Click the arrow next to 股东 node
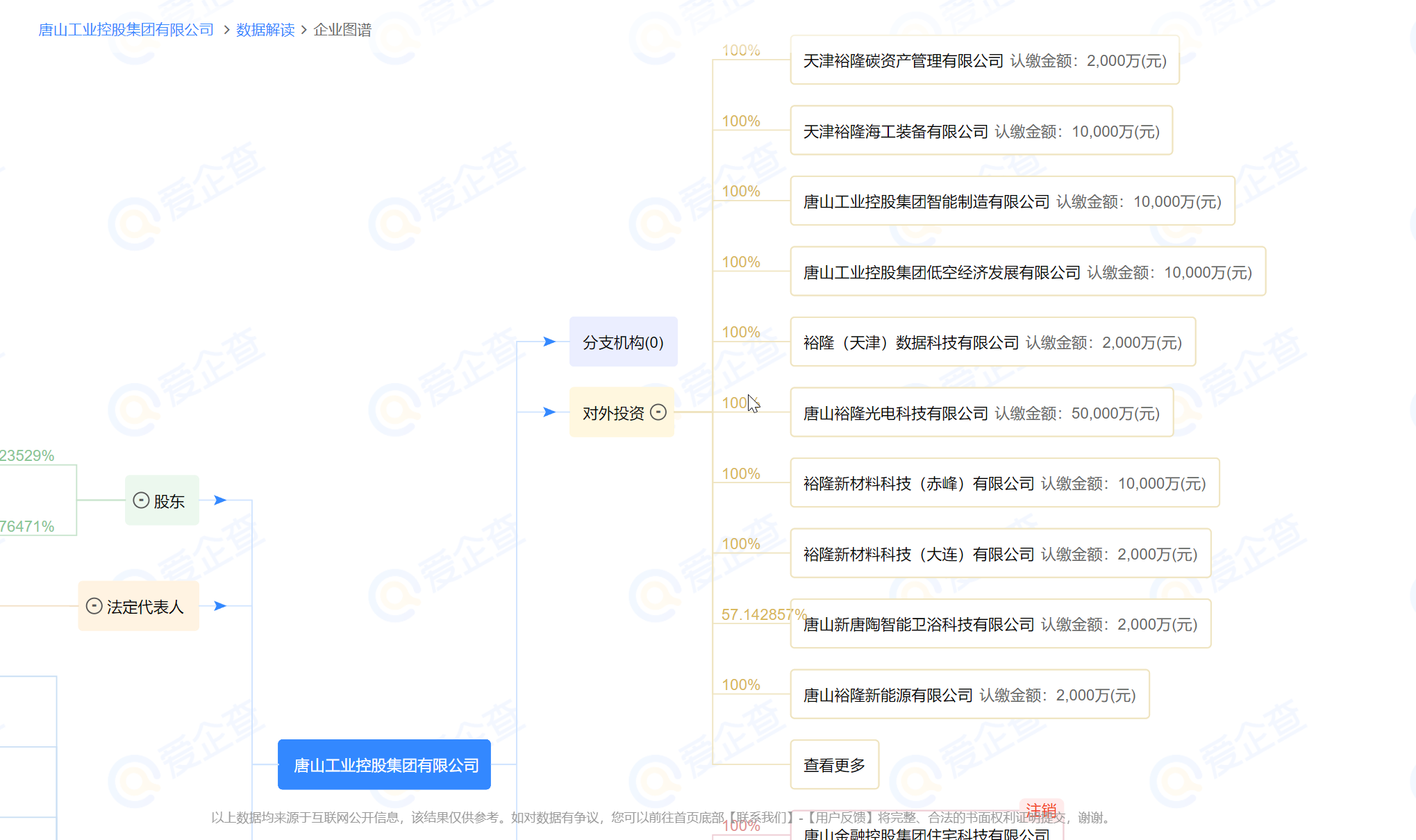The height and width of the screenshot is (840, 1416). [x=220, y=500]
